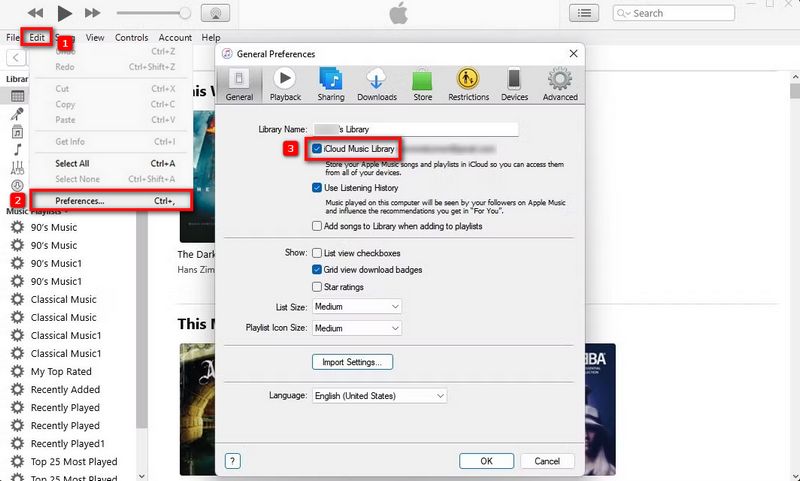Screen dimensions: 800x481
Task: Click the gear icon beside Recently Added
Action: click(17, 389)
